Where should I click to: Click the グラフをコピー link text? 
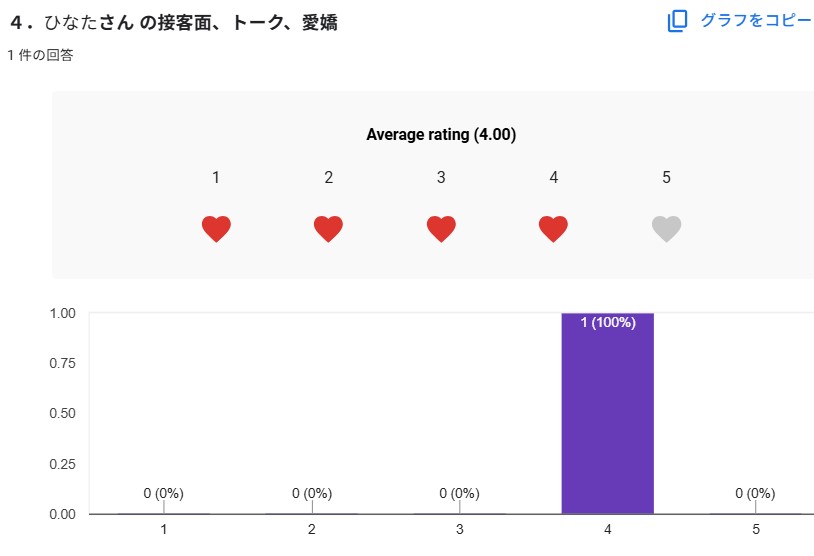pyautogui.click(x=756, y=20)
